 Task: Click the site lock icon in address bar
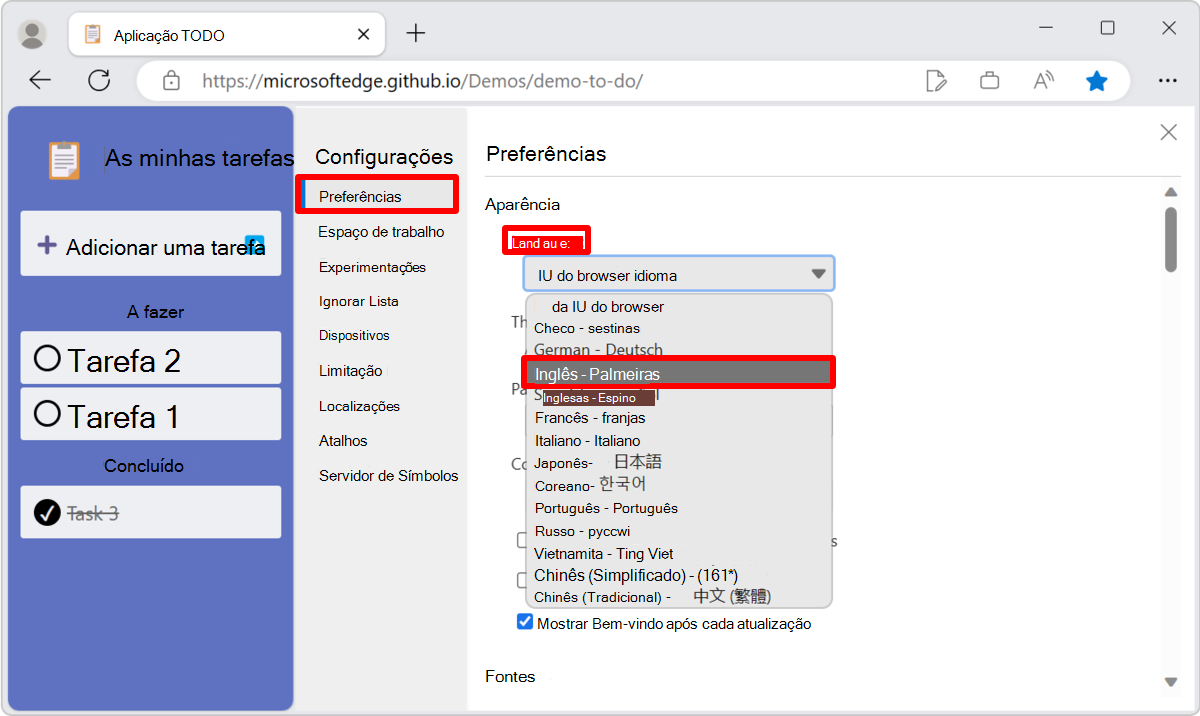coord(171,81)
